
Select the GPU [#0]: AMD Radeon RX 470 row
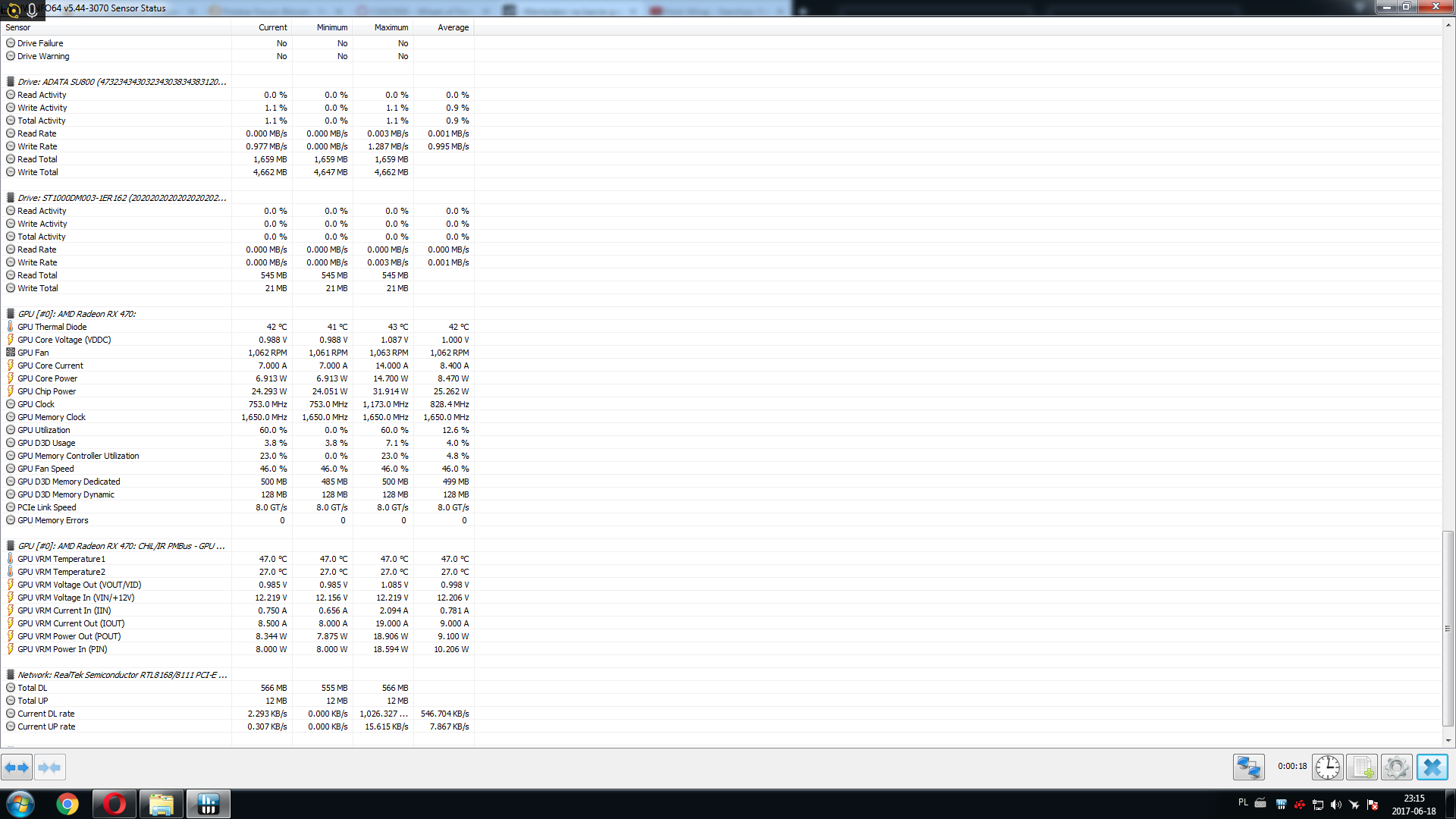pyautogui.click(x=237, y=314)
